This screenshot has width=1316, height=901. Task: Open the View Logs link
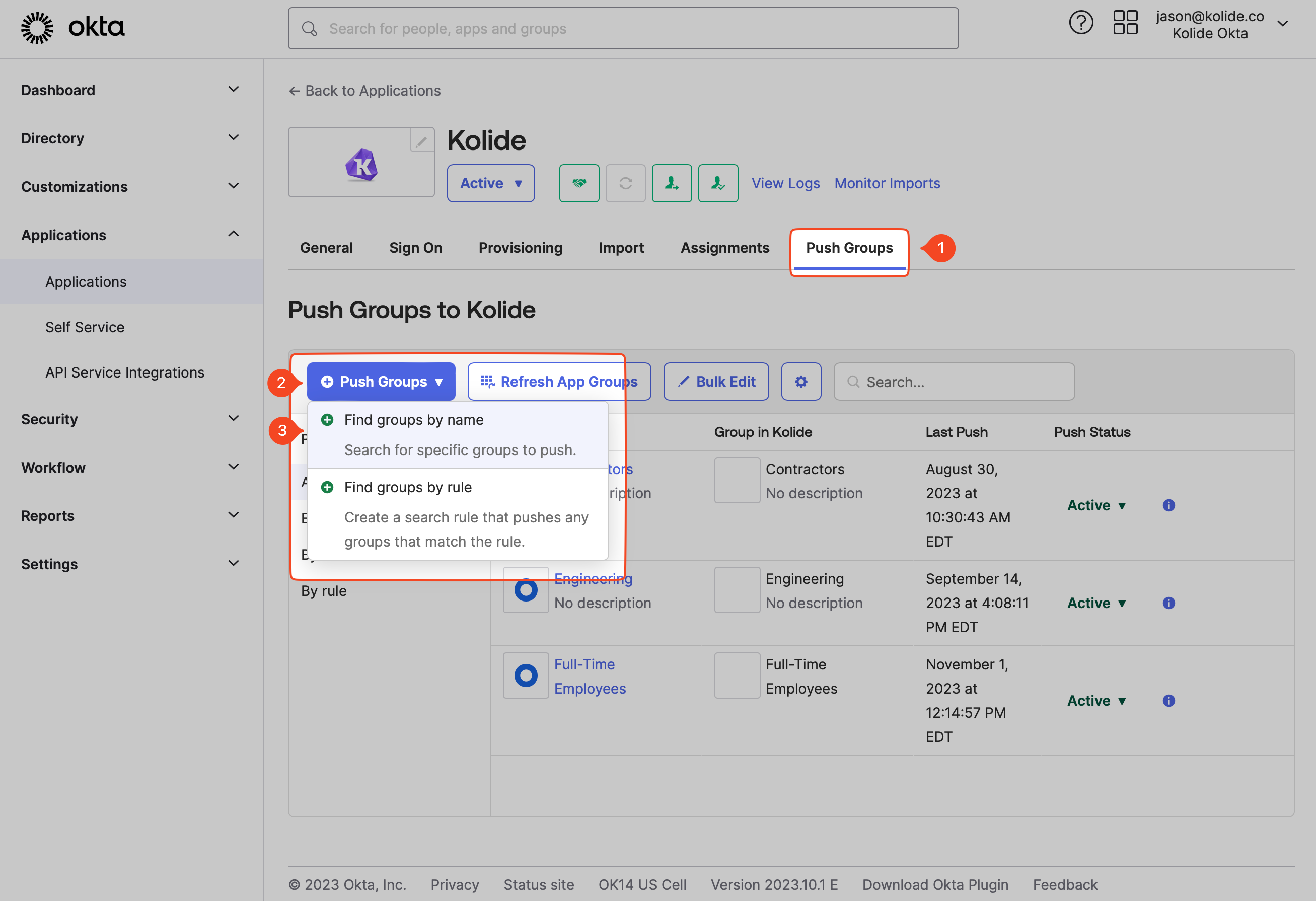[x=785, y=184]
